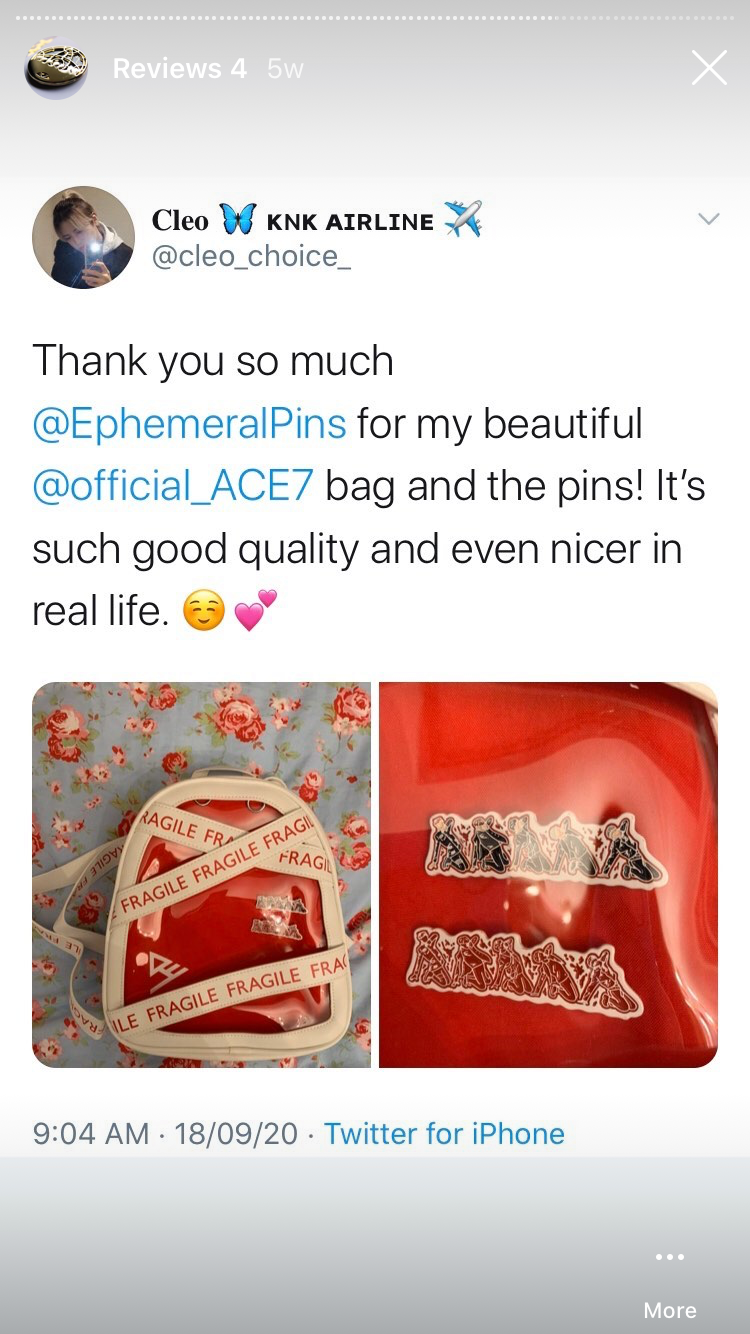
Task: Tap the butterfly emoji in display name
Action: (236, 220)
